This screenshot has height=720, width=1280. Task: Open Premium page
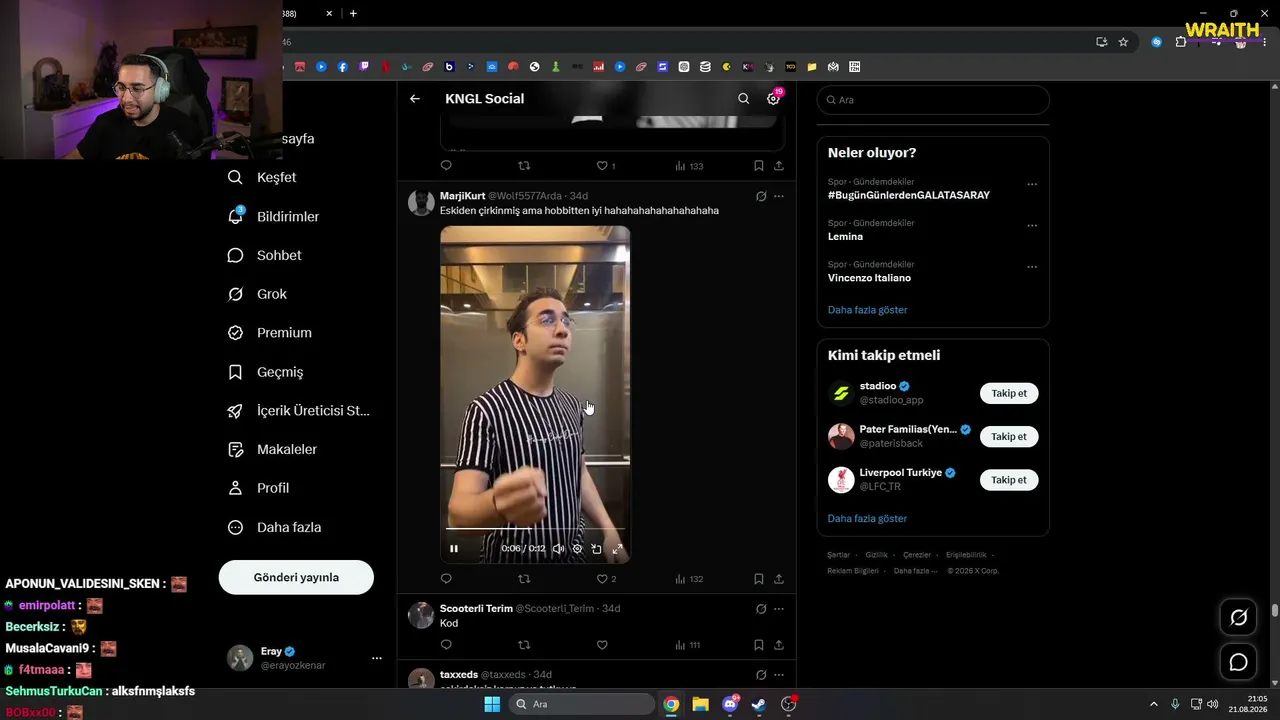pyautogui.click(x=270, y=333)
